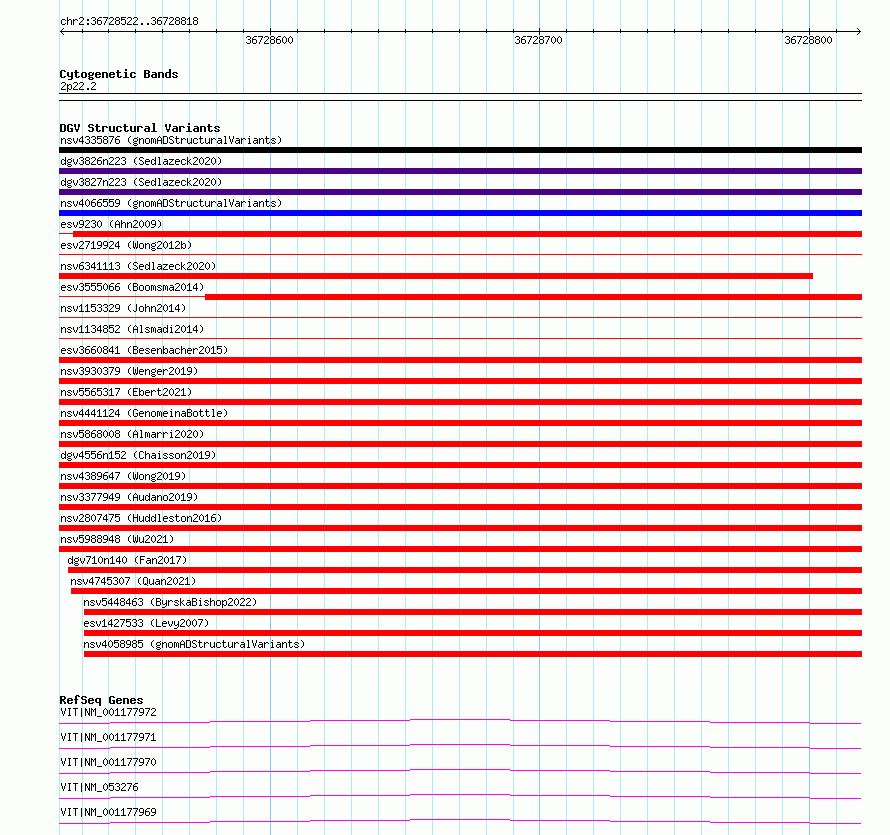Open variant nsv1134852 (Alsmadi2014)
The height and width of the screenshot is (835, 890).
132,329
